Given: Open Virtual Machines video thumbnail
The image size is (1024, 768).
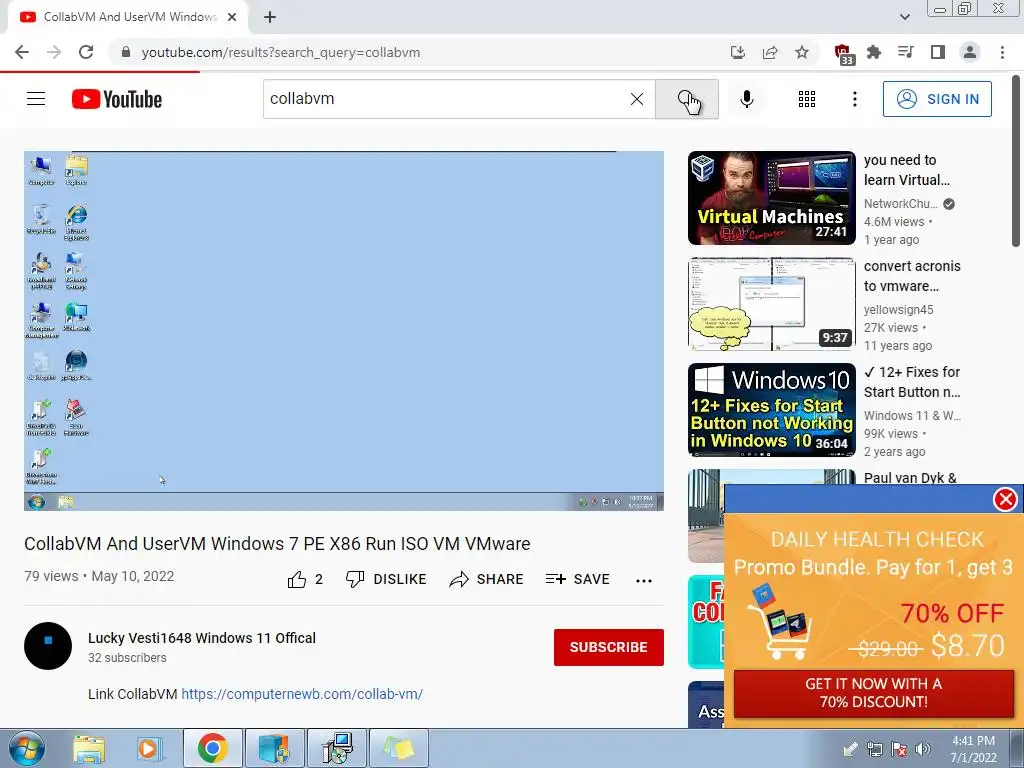Looking at the screenshot, I should coord(771,198).
